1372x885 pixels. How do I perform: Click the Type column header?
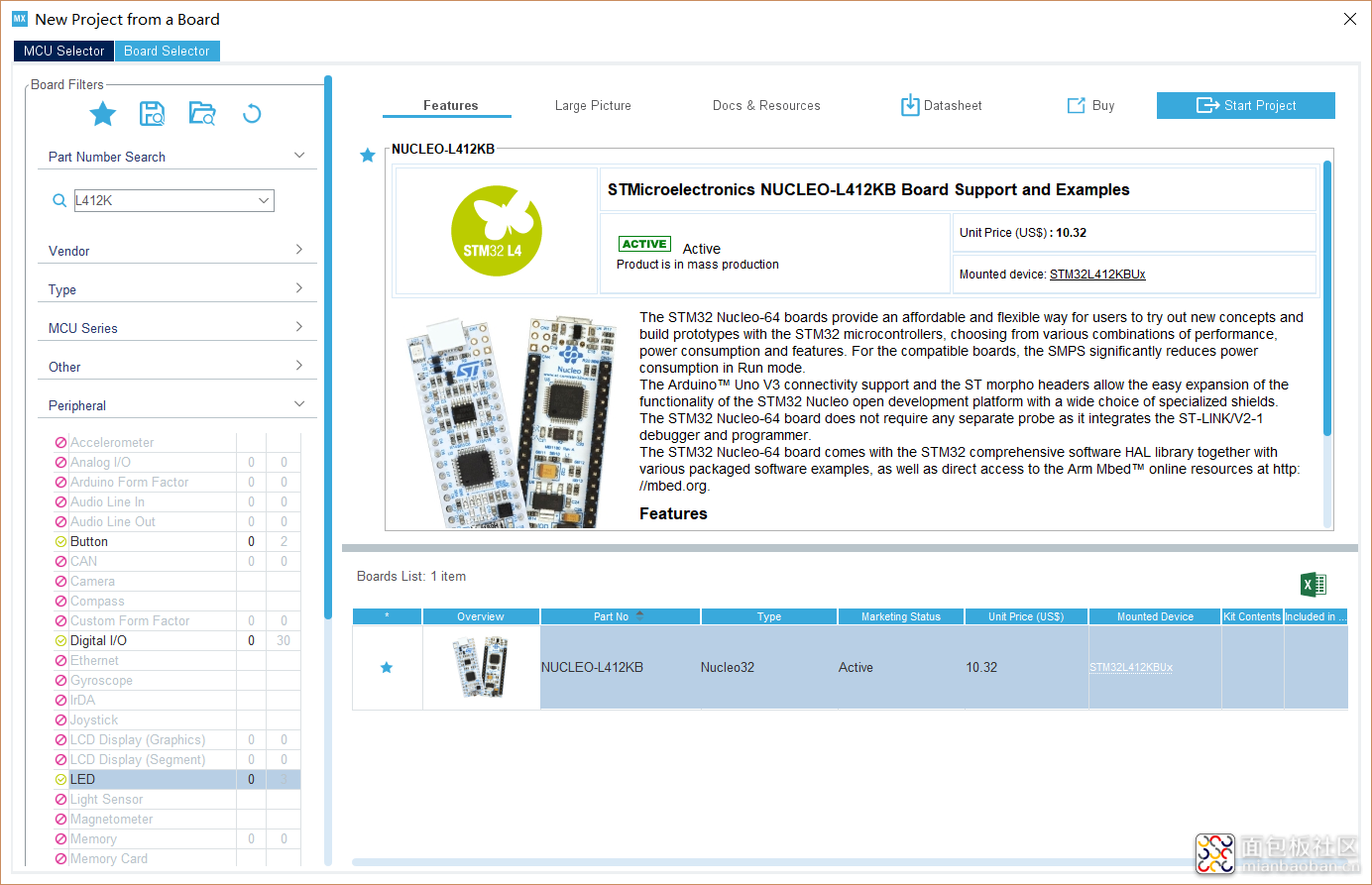pyautogui.click(x=769, y=616)
